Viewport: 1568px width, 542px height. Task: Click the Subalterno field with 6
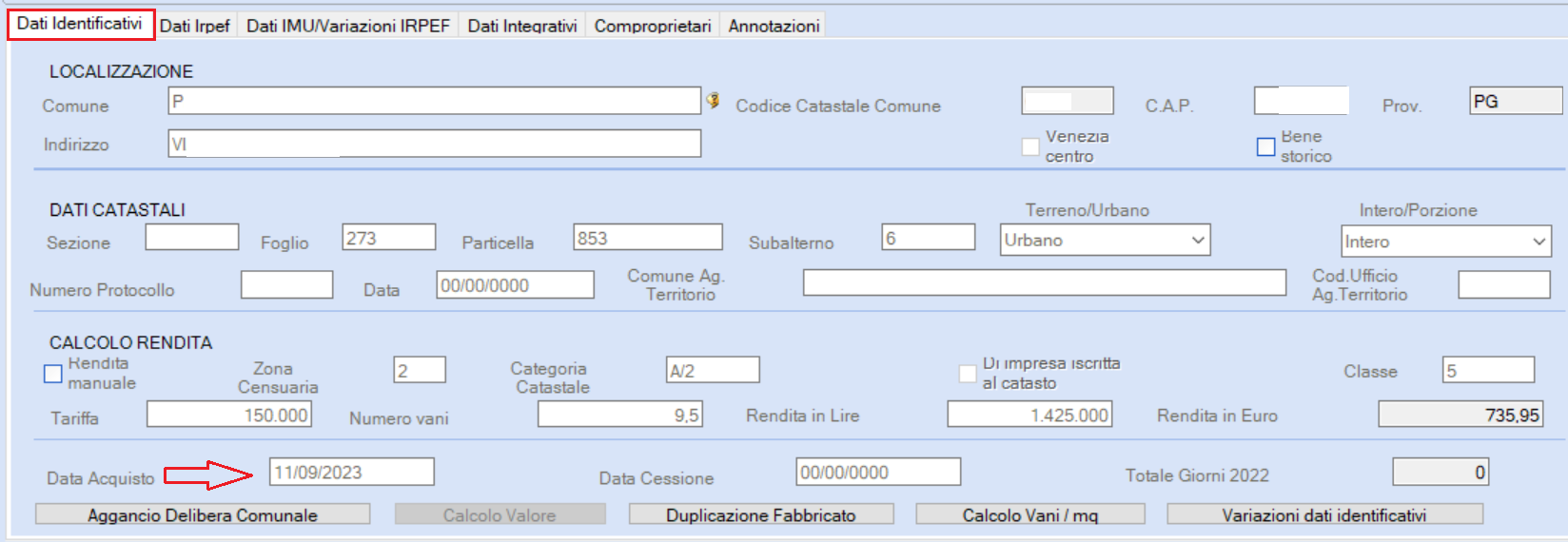pyautogui.click(x=929, y=238)
